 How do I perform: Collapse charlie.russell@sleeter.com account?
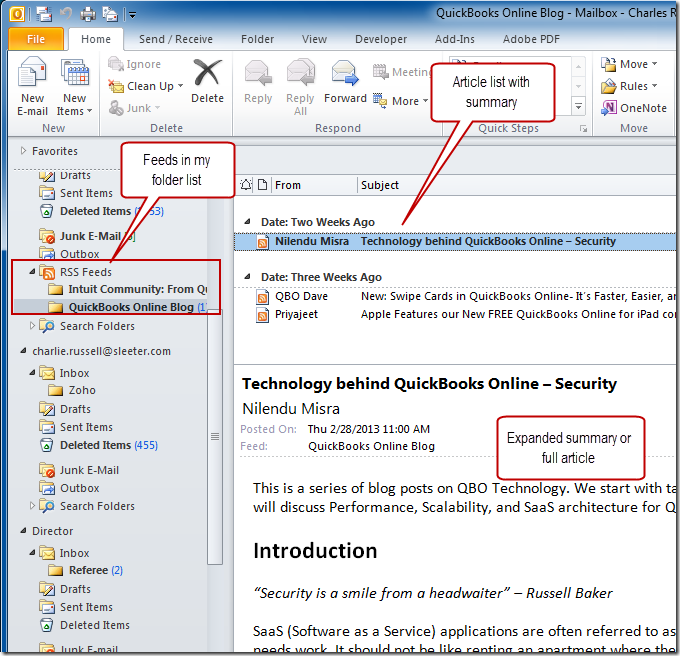click(x=23, y=350)
